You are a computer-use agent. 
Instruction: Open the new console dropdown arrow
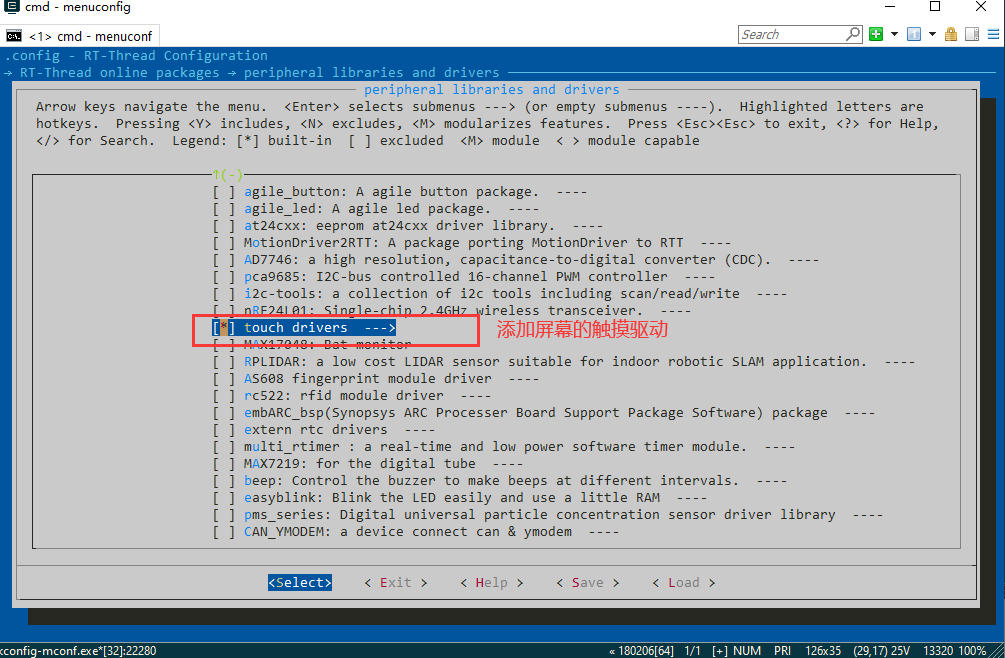coord(894,33)
